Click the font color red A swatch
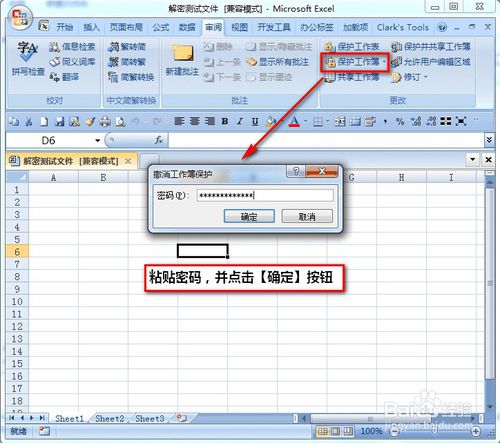This screenshot has width=500, height=443. tap(294, 121)
